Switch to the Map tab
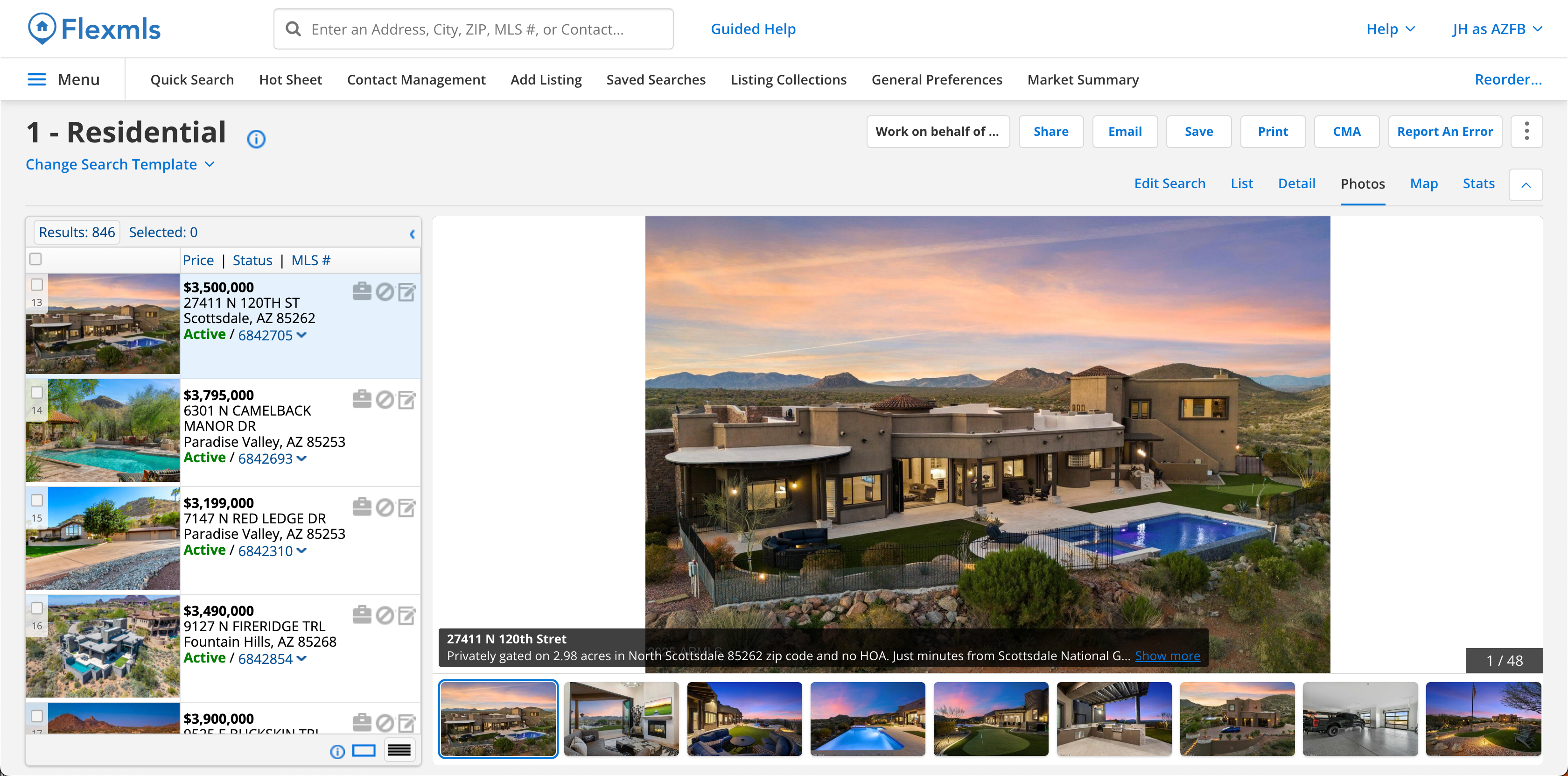The width and height of the screenshot is (1568, 776). coord(1424,183)
